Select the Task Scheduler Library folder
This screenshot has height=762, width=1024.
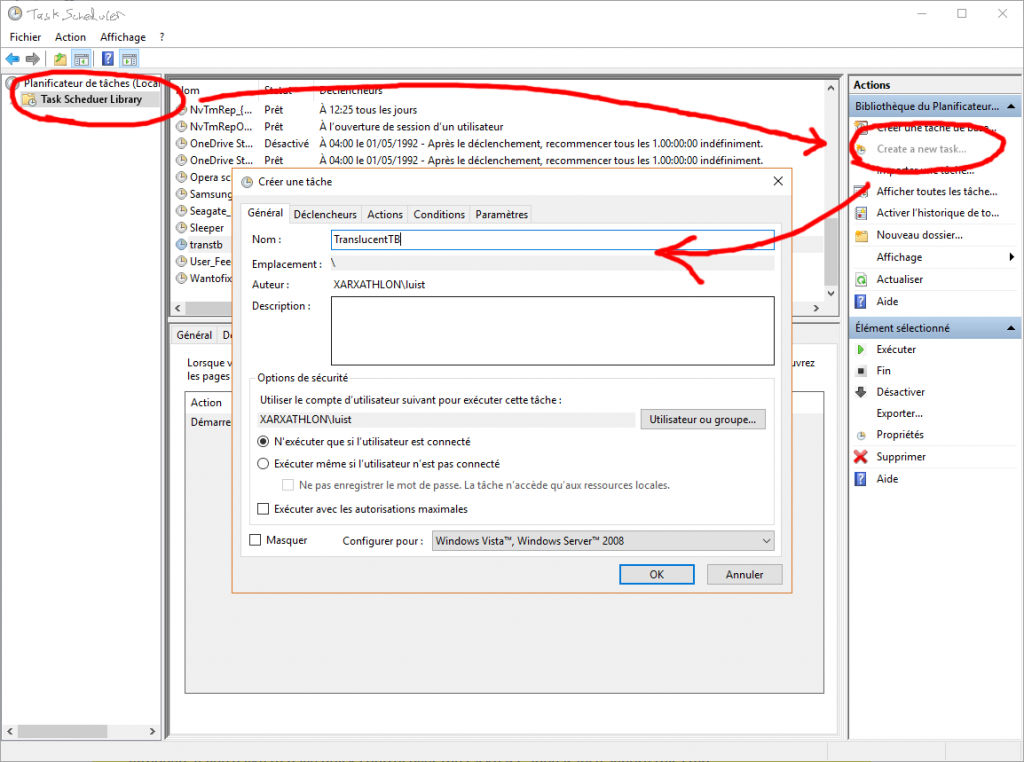[x=91, y=99]
